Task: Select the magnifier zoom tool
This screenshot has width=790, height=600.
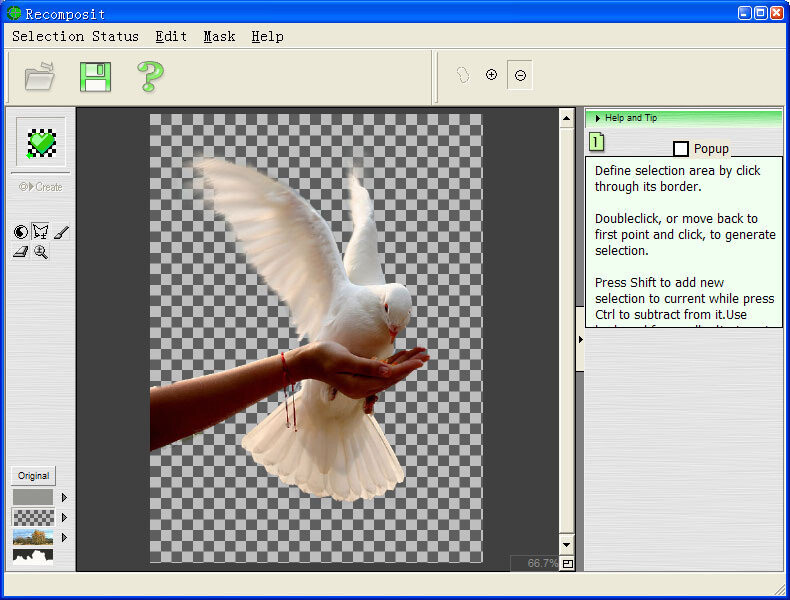Action: click(x=40, y=252)
